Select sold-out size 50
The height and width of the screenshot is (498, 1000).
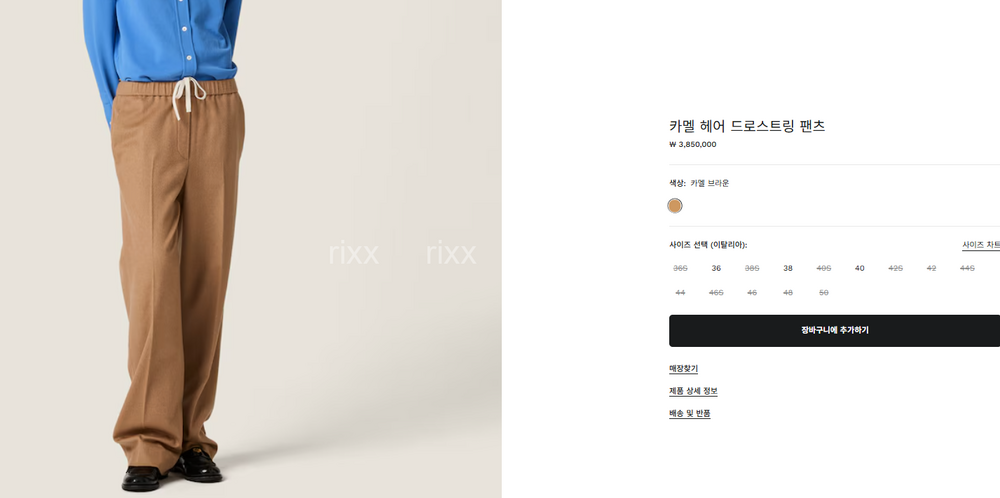click(x=824, y=293)
